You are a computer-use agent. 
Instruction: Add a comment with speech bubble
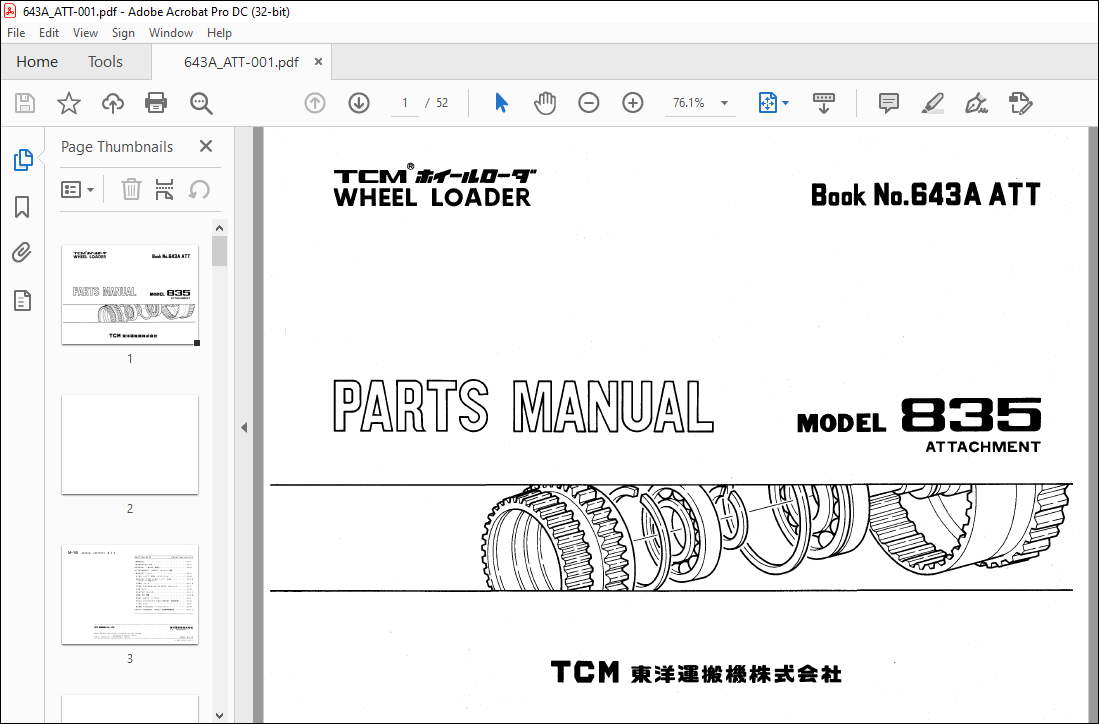coord(889,103)
